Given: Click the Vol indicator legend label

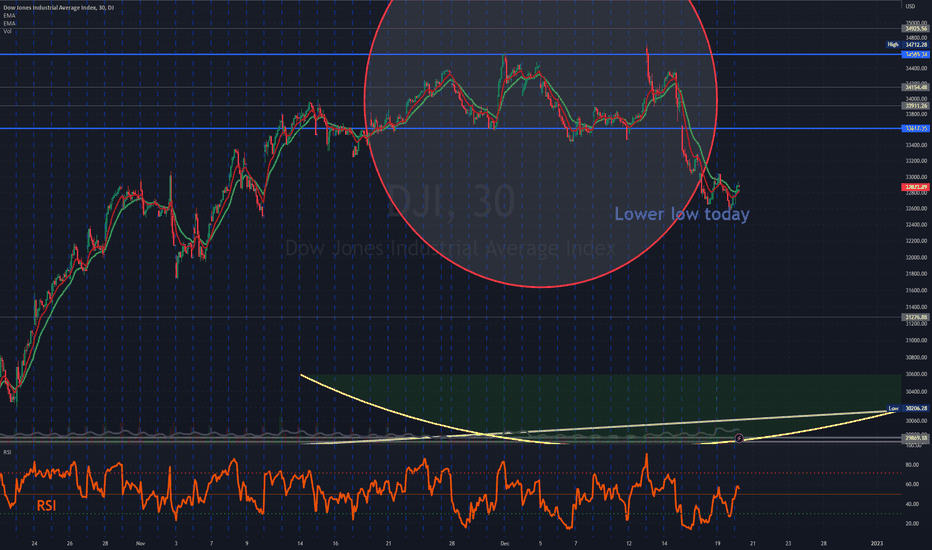Looking at the screenshot, I should 7,31.
